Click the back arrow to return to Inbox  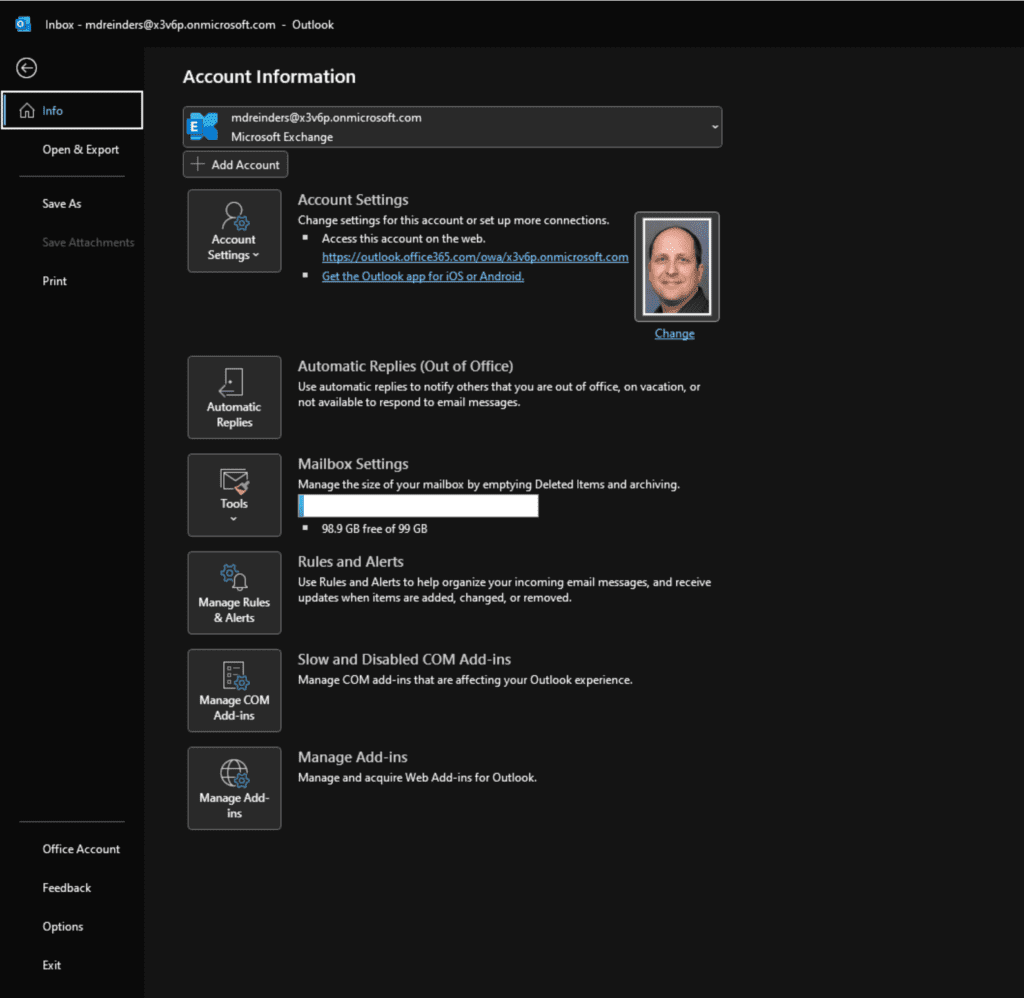(x=26, y=68)
